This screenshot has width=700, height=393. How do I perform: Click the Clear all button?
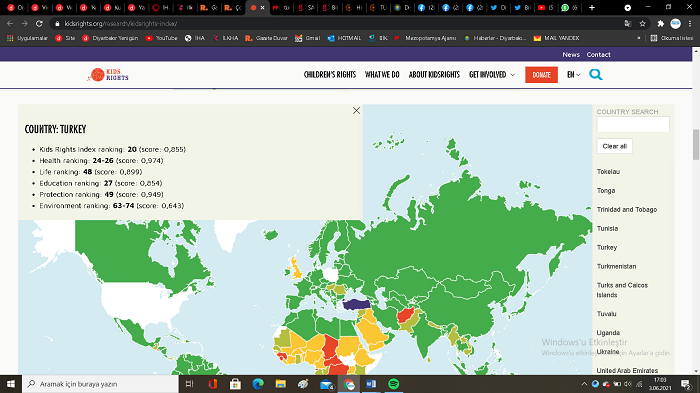tap(614, 146)
